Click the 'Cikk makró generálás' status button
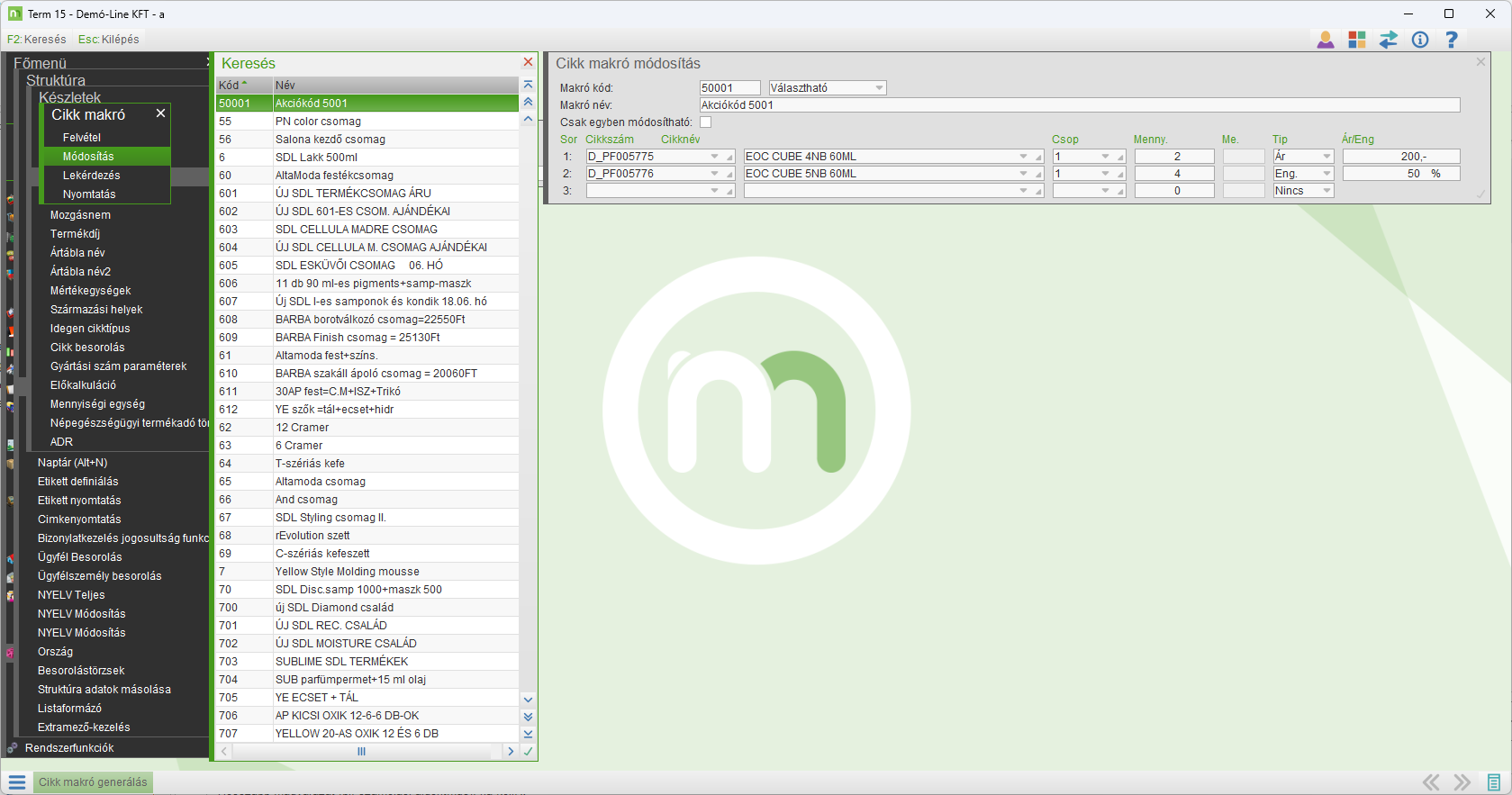1512x795 pixels. [x=93, y=782]
